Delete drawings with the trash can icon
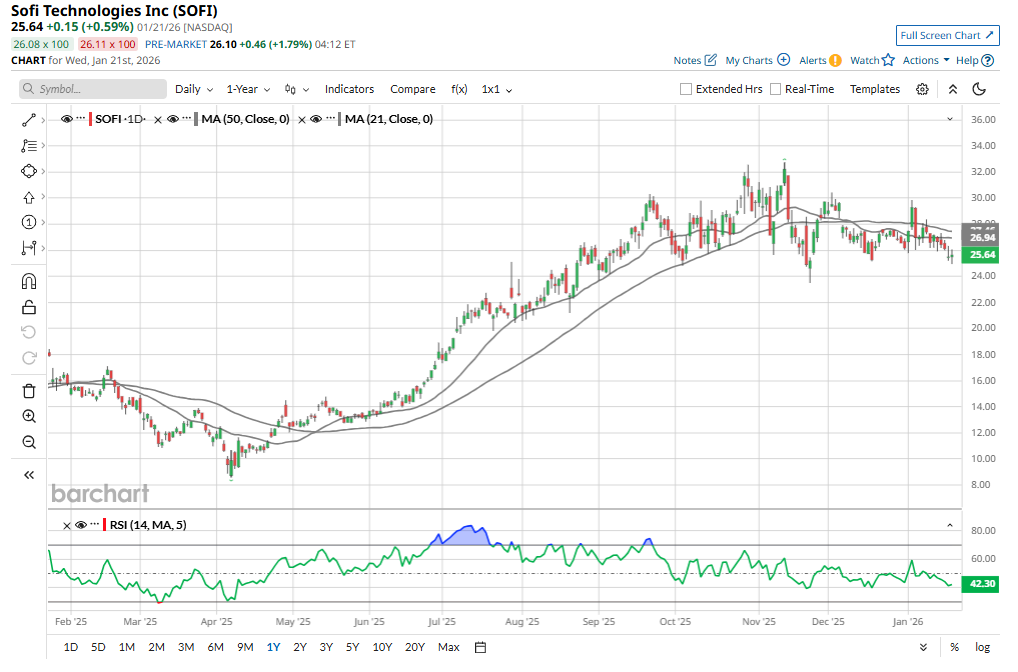Image resolution: width=1018 pixels, height=672 pixels. point(29,391)
